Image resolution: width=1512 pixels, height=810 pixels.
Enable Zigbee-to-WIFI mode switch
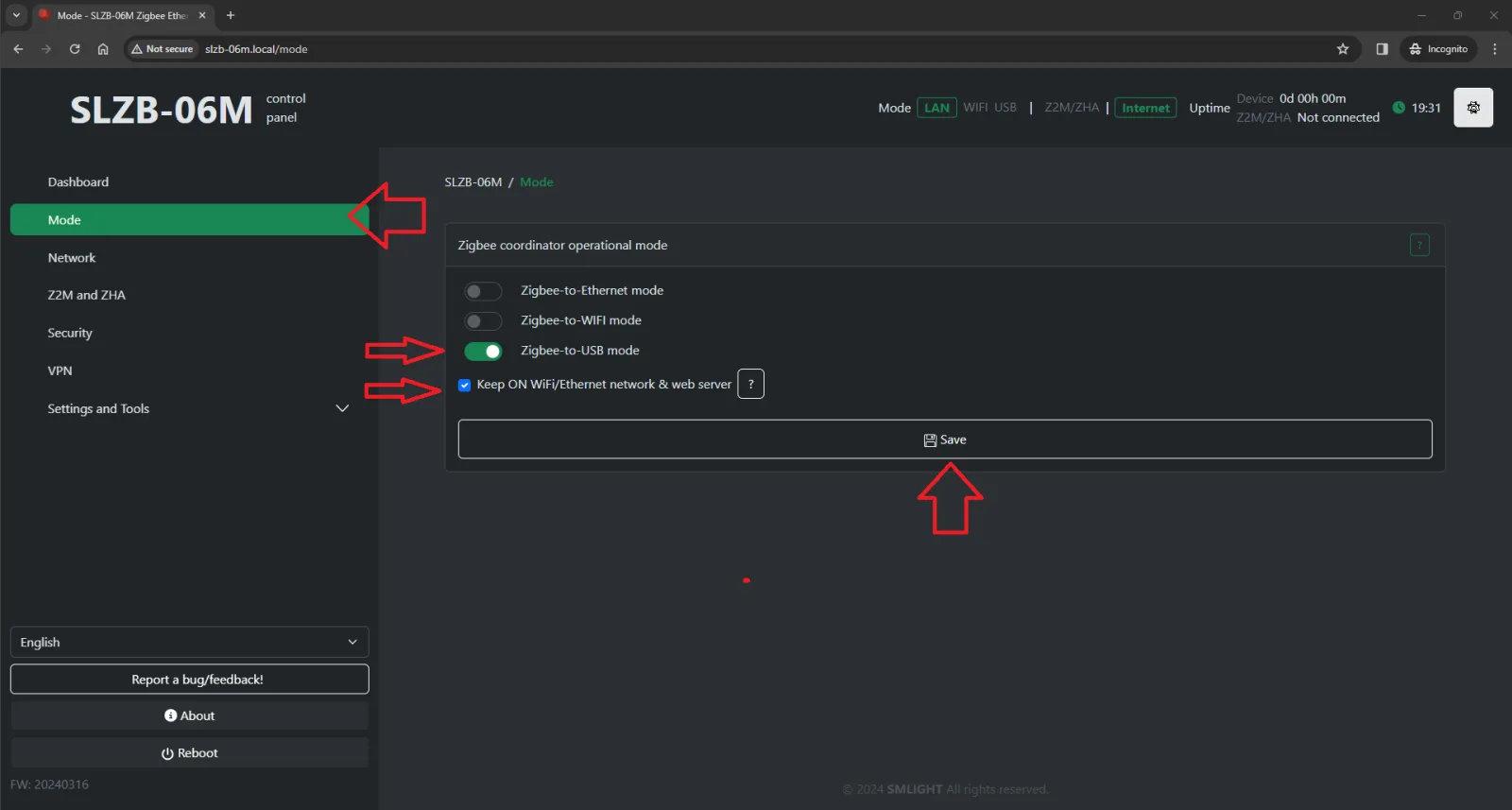point(483,321)
